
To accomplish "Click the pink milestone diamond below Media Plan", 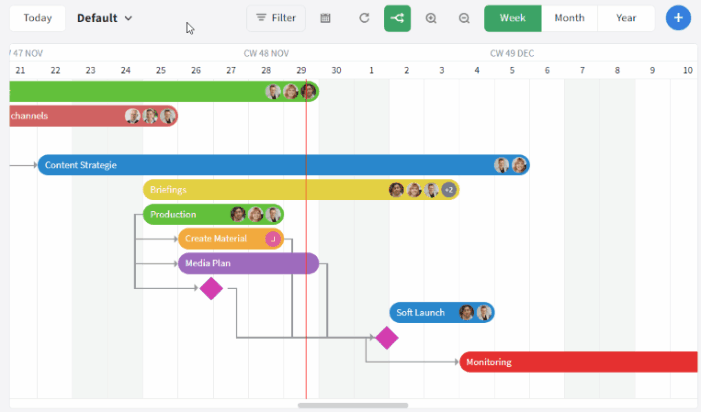I will click(x=211, y=289).
